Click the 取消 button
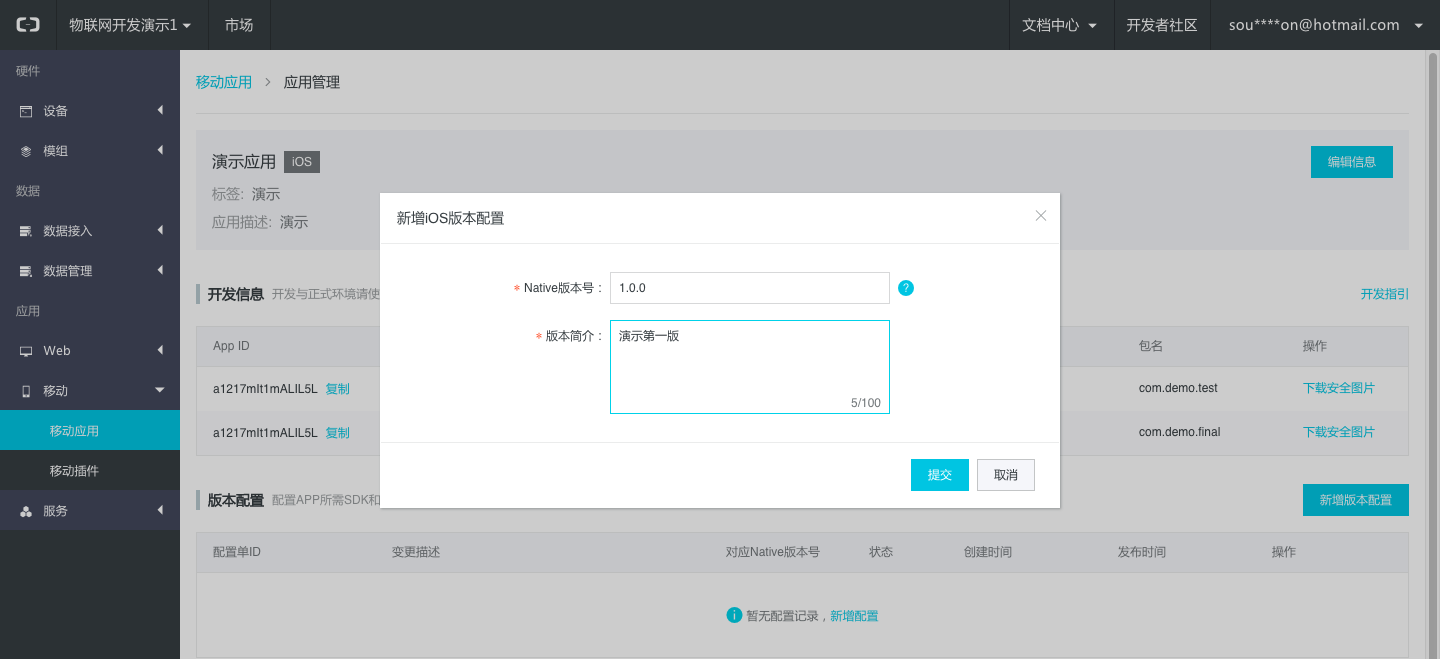Image resolution: width=1440 pixels, height=659 pixels. coord(1005,475)
